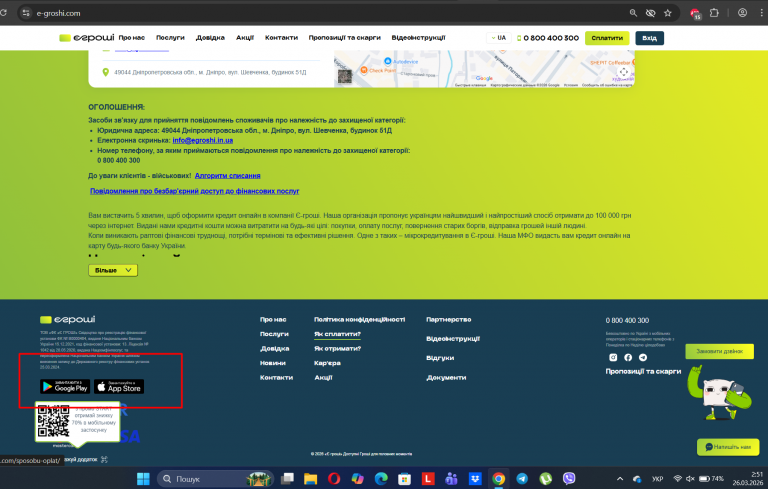The height and width of the screenshot is (489, 768).
Task: Open footer link Про нас
Action: point(273,319)
